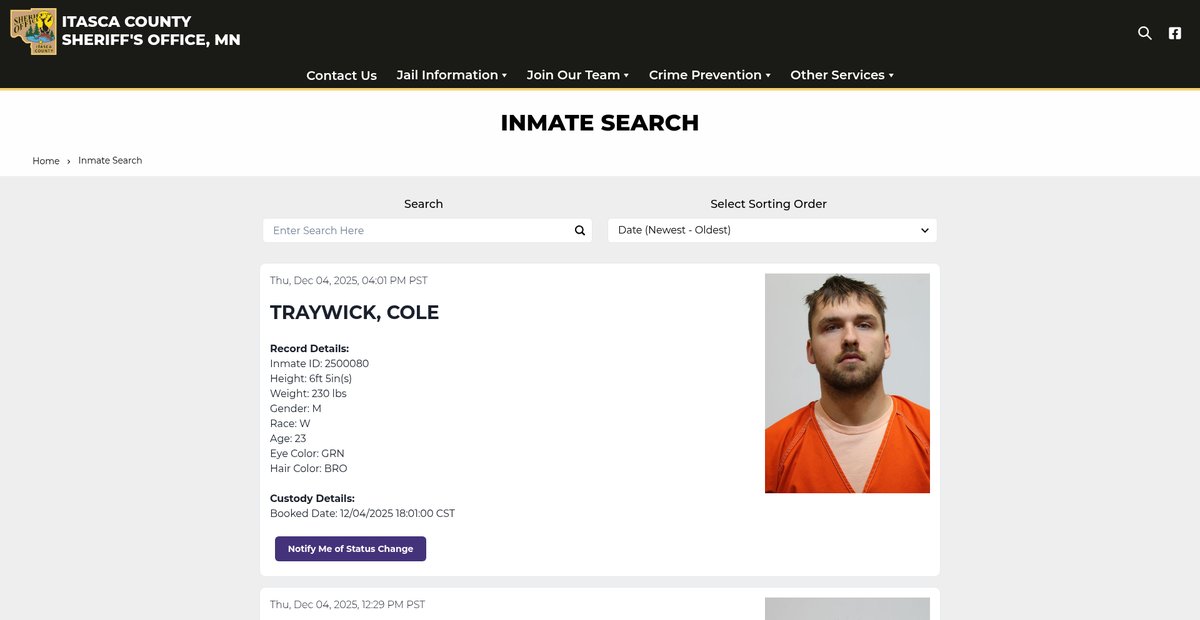The height and width of the screenshot is (620, 1200).
Task: Open the Facebook page icon
Action: 1175,33
